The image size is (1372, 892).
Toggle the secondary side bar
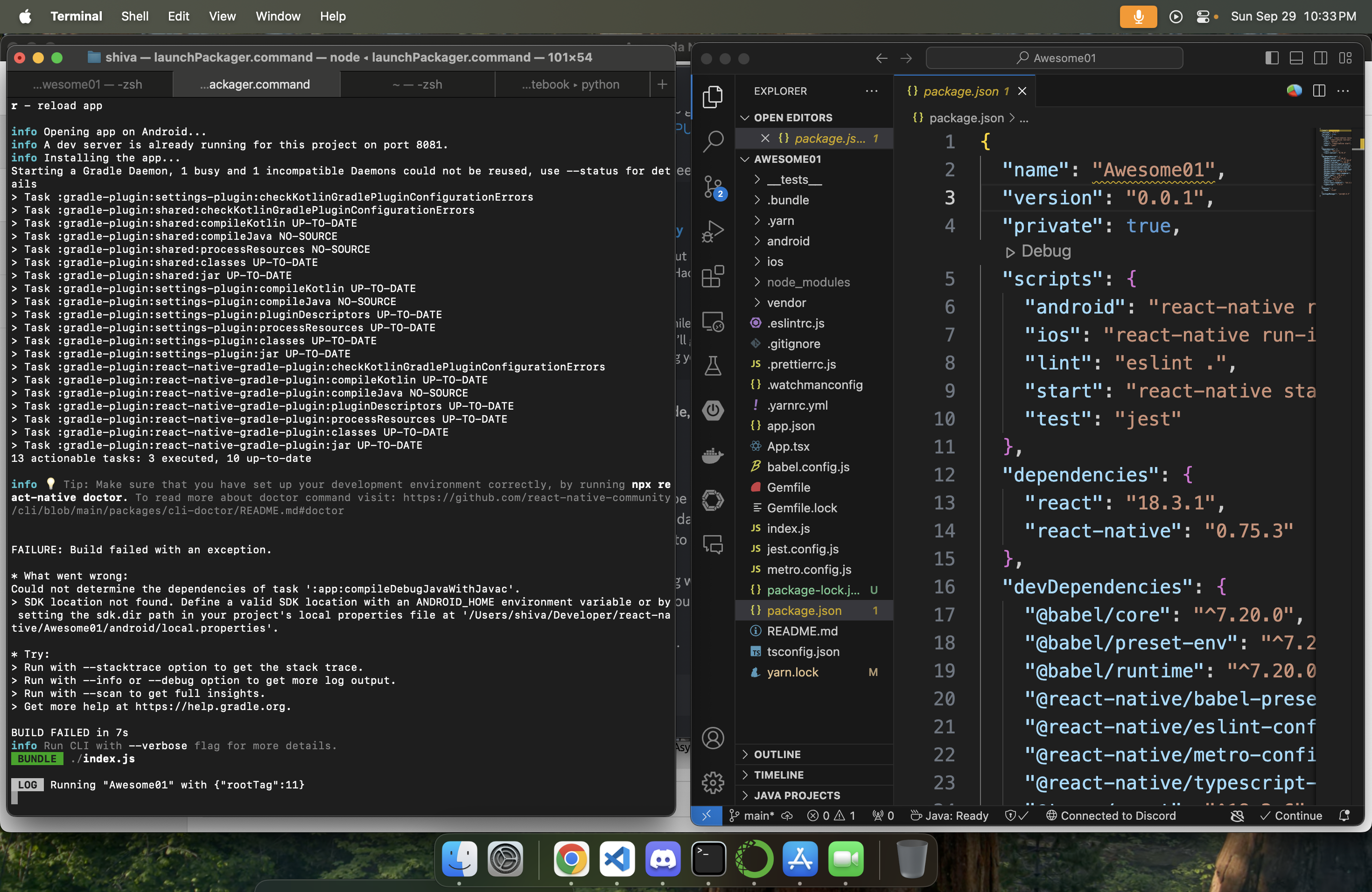(x=1321, y=58)
